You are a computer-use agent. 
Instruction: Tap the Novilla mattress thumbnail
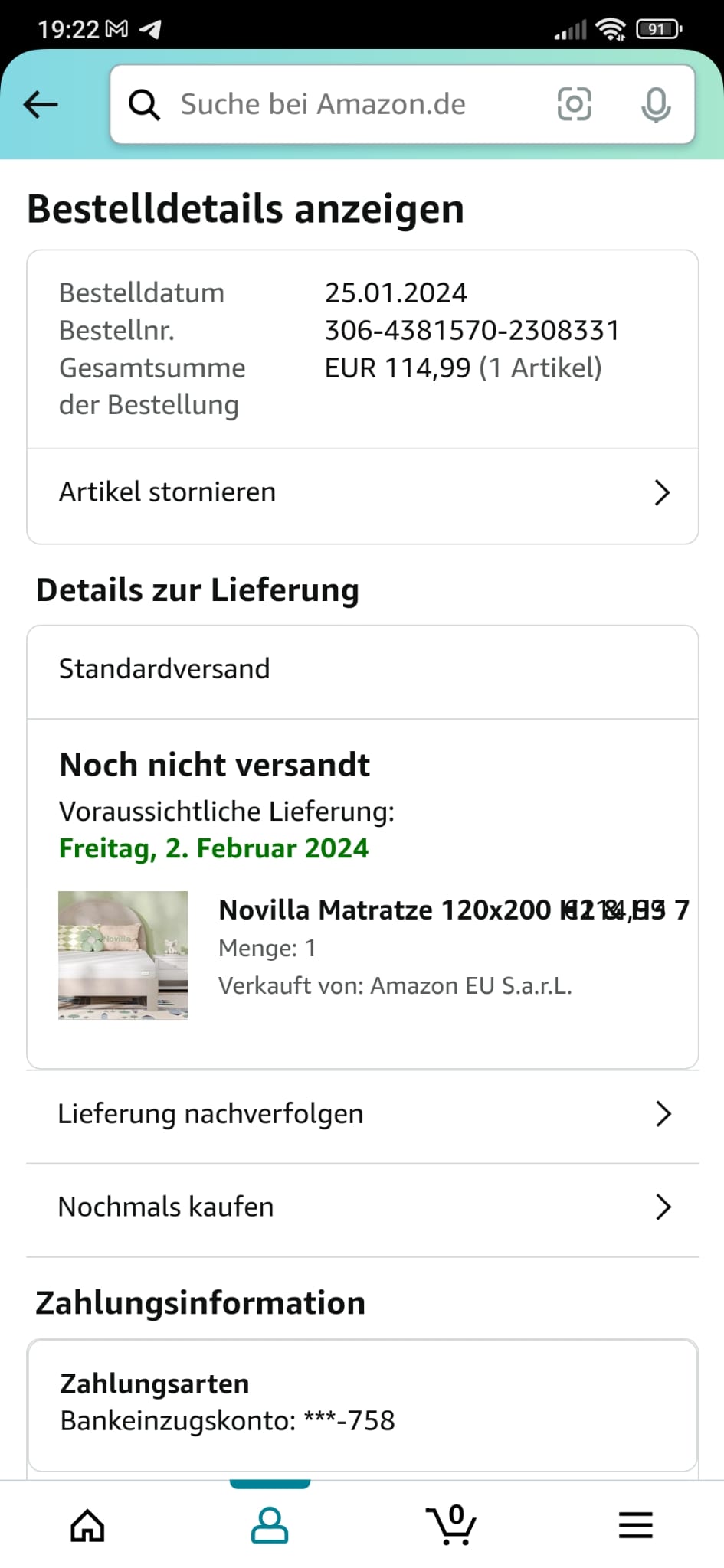click(x=123, y=955)
